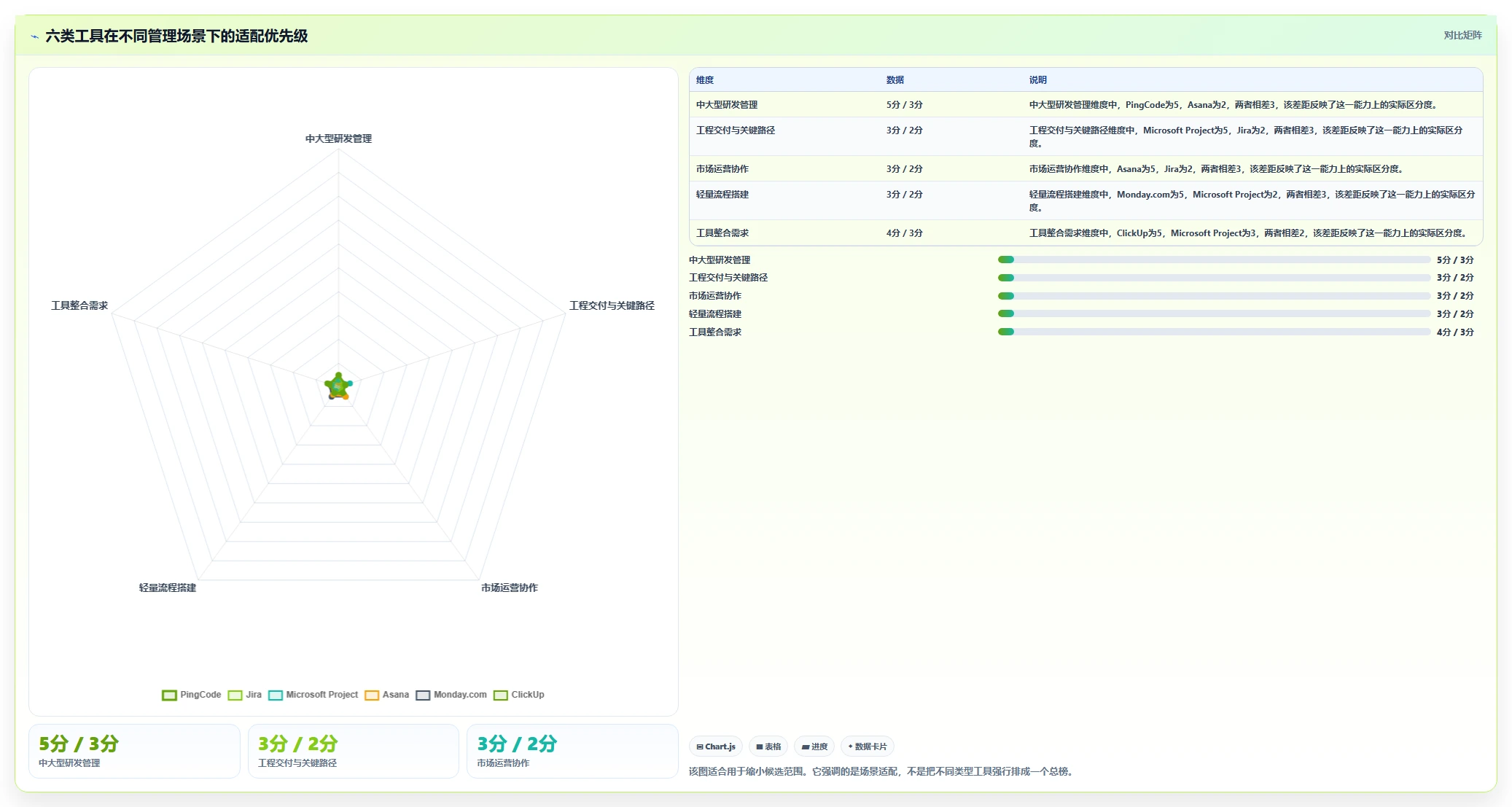The height and width of the screenshot is (807, 1512).
Task: Click the 中大型研发管理 progress row label
Action: [720, 260]
